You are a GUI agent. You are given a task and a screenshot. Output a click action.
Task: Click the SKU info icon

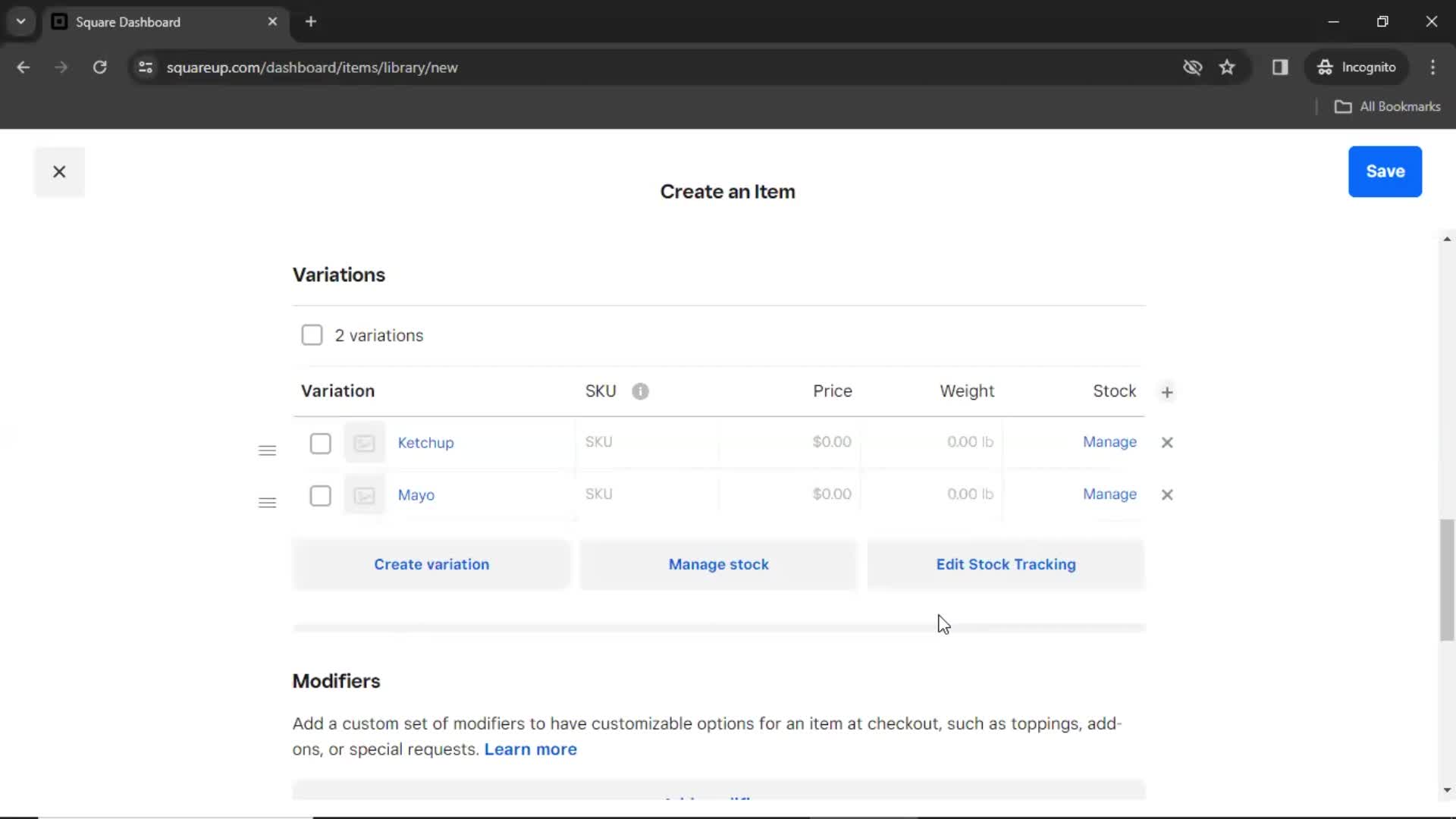(x=640, y=391)
